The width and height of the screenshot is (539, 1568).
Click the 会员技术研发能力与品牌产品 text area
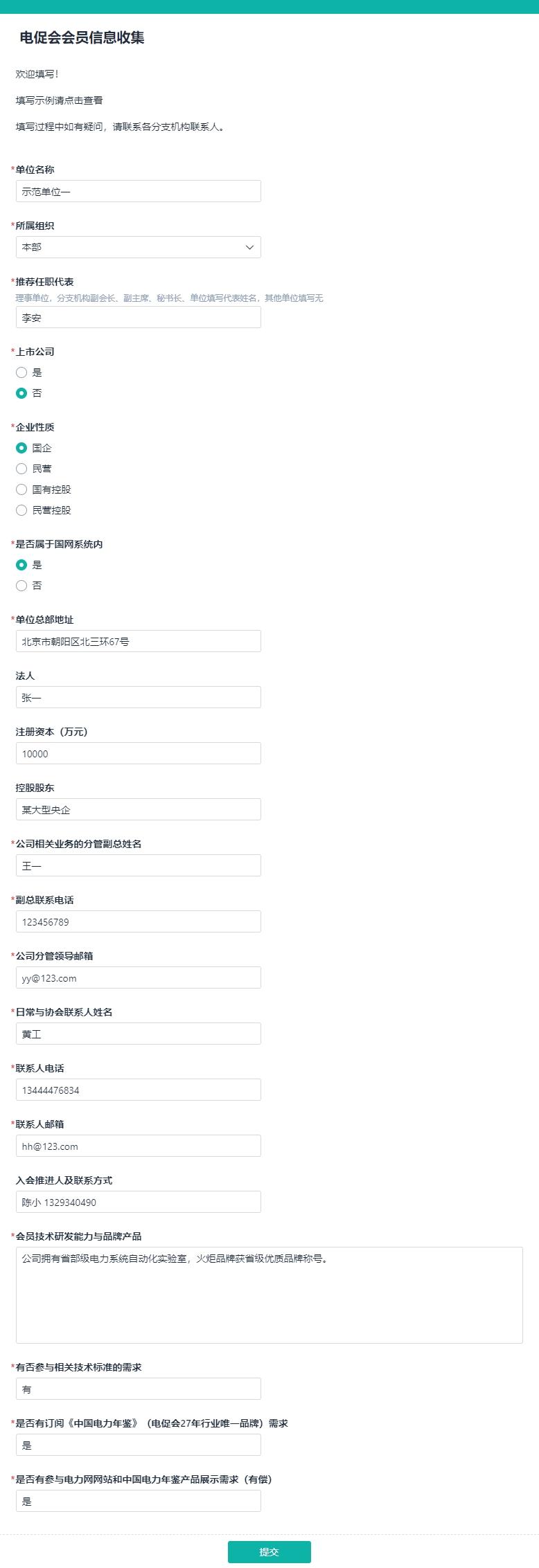[x=269, y=1295]
